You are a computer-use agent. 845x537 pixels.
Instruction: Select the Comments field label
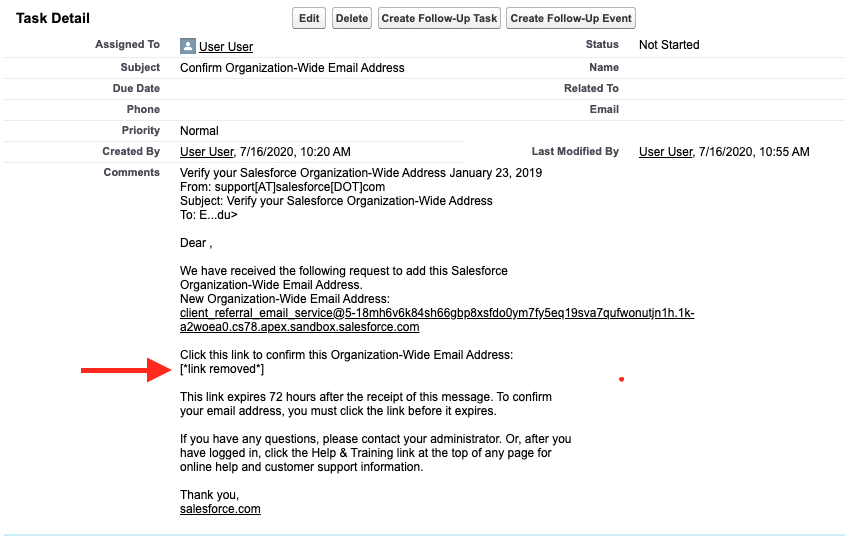click(x=131, y=173)
